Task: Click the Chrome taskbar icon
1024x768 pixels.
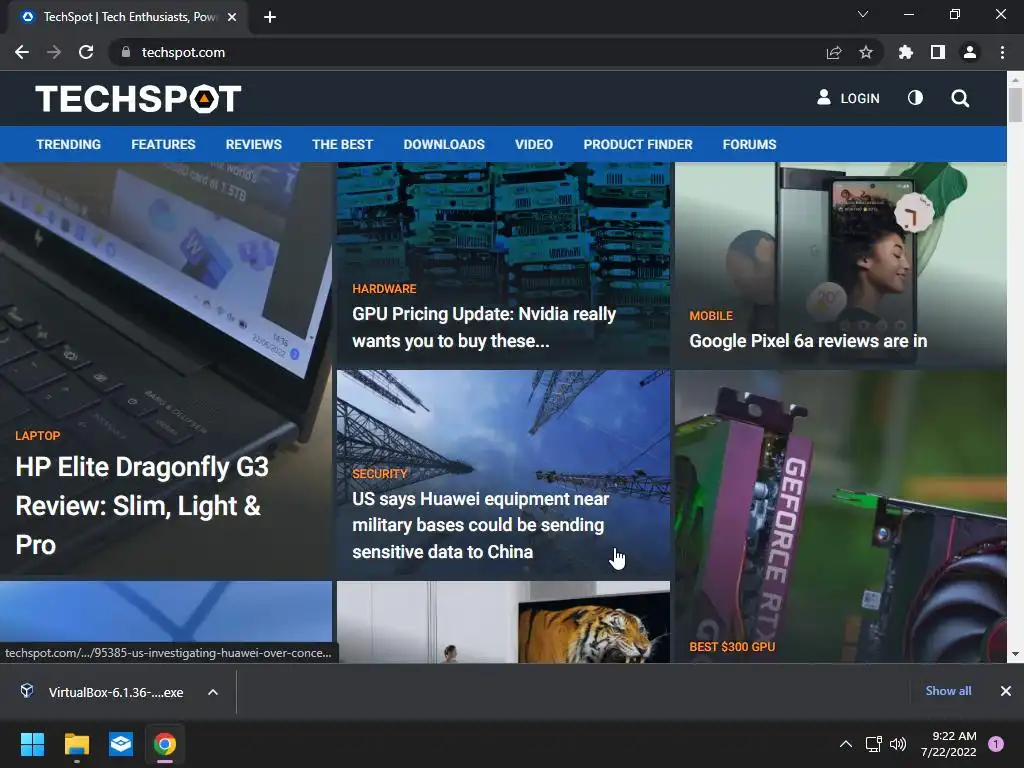Action: tap(165, 744)
